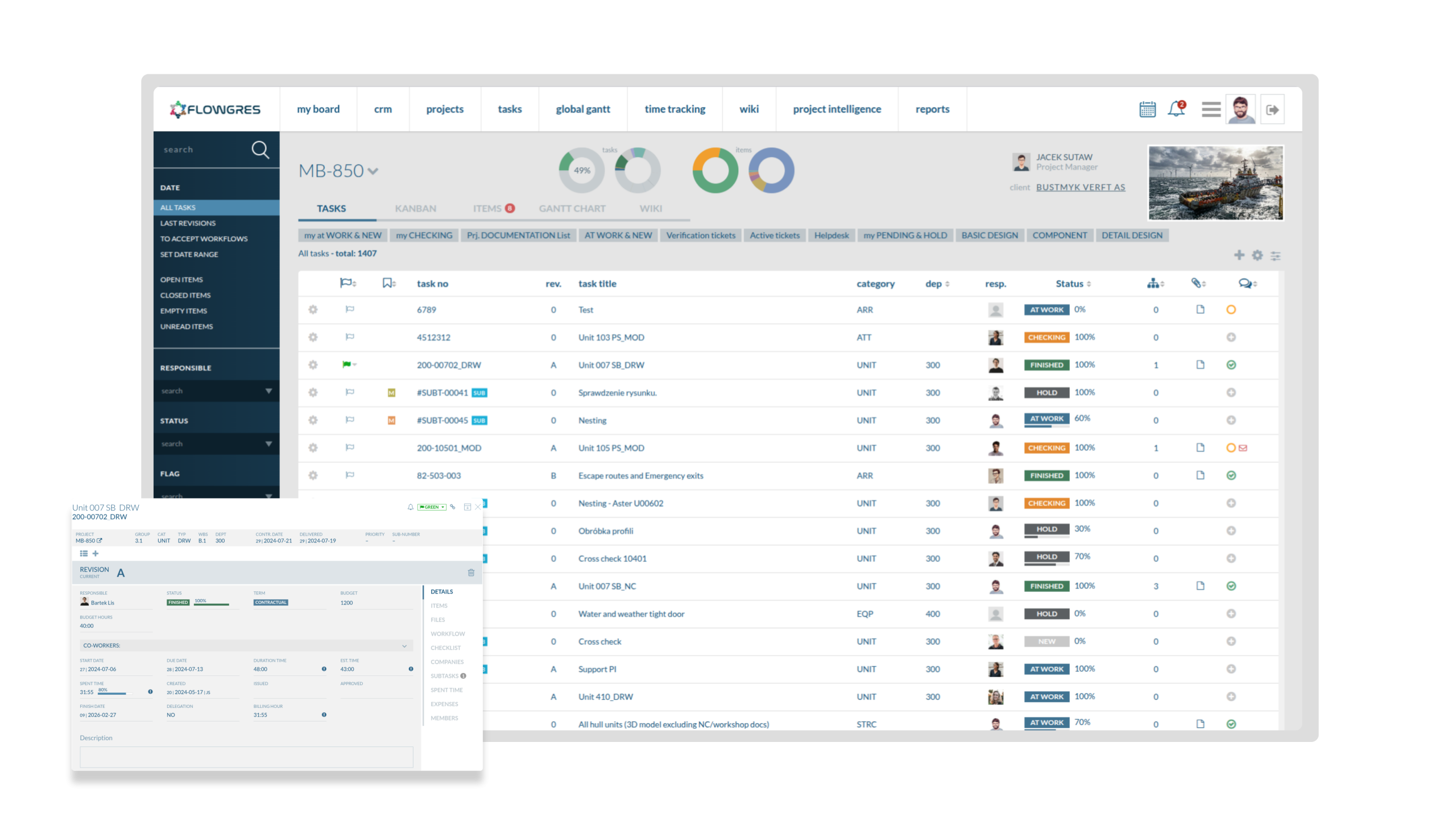Screen dimensions: 1456x817
Task: Switch to the KANBAN tab
Action: tap(415, 209)
